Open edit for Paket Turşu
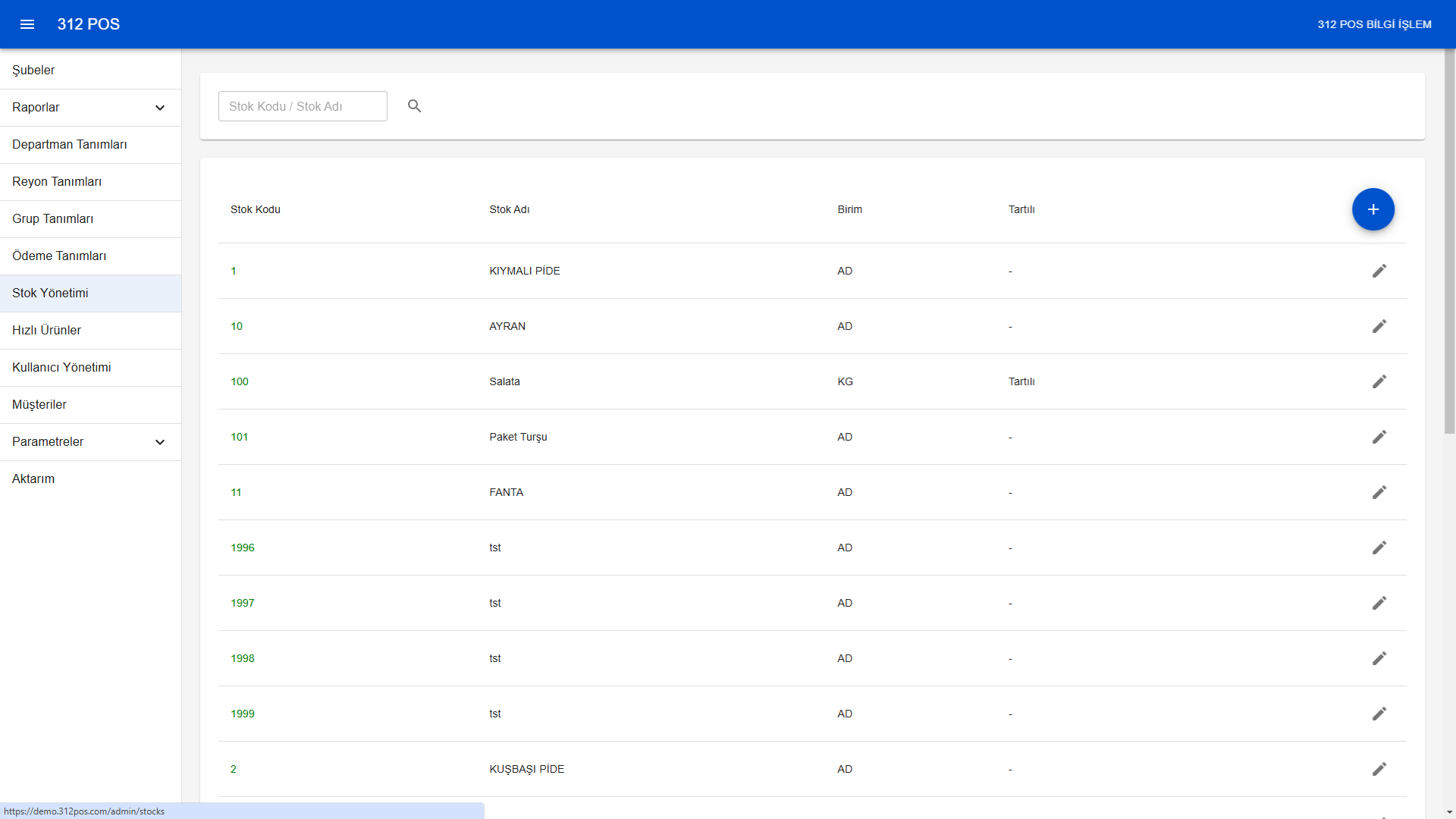The image size is (1456, 819). coord(1379,437)
